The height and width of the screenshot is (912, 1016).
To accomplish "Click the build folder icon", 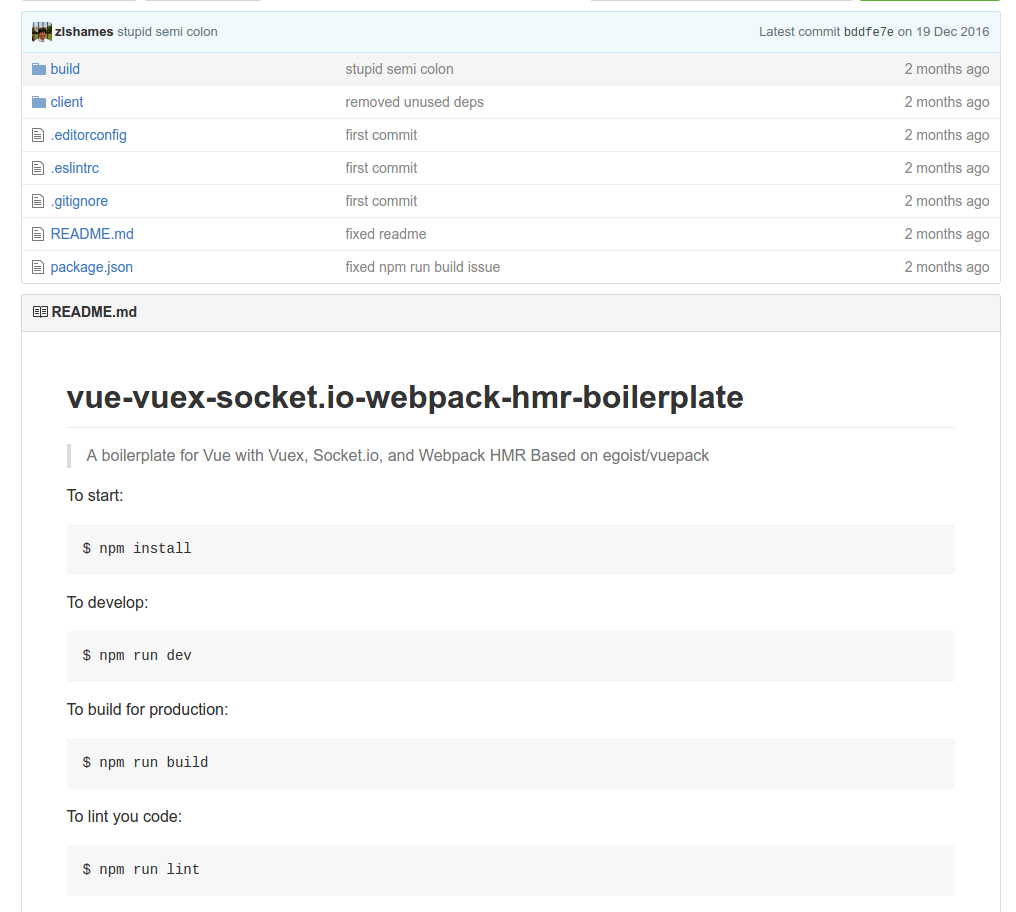I will coord(39,69).
